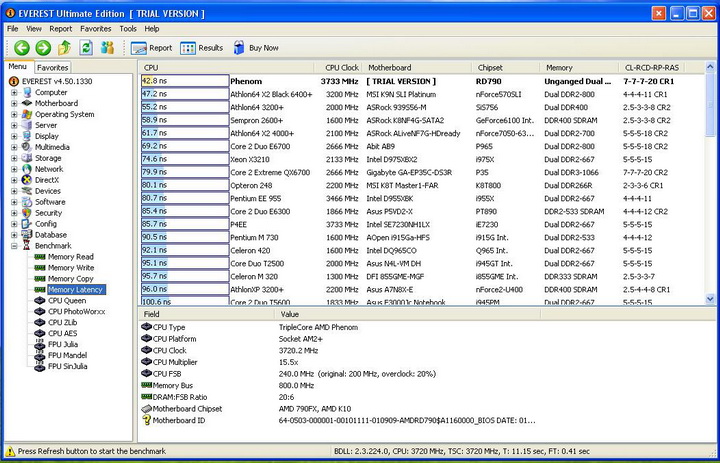Sort by the Motherboard column header

click(x=417, y=68)
